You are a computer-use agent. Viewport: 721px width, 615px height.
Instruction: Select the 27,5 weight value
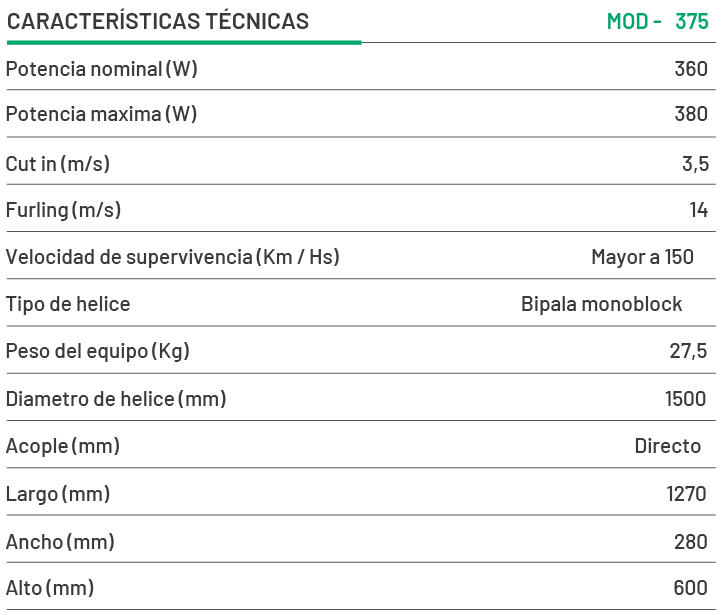tap(688, 351)
